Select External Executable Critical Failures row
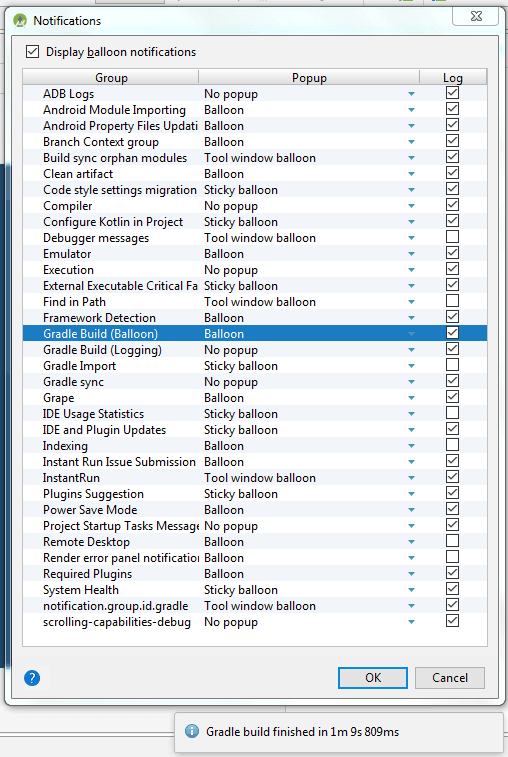The height and width of the screenshot is (757, 508). (255, 286)
